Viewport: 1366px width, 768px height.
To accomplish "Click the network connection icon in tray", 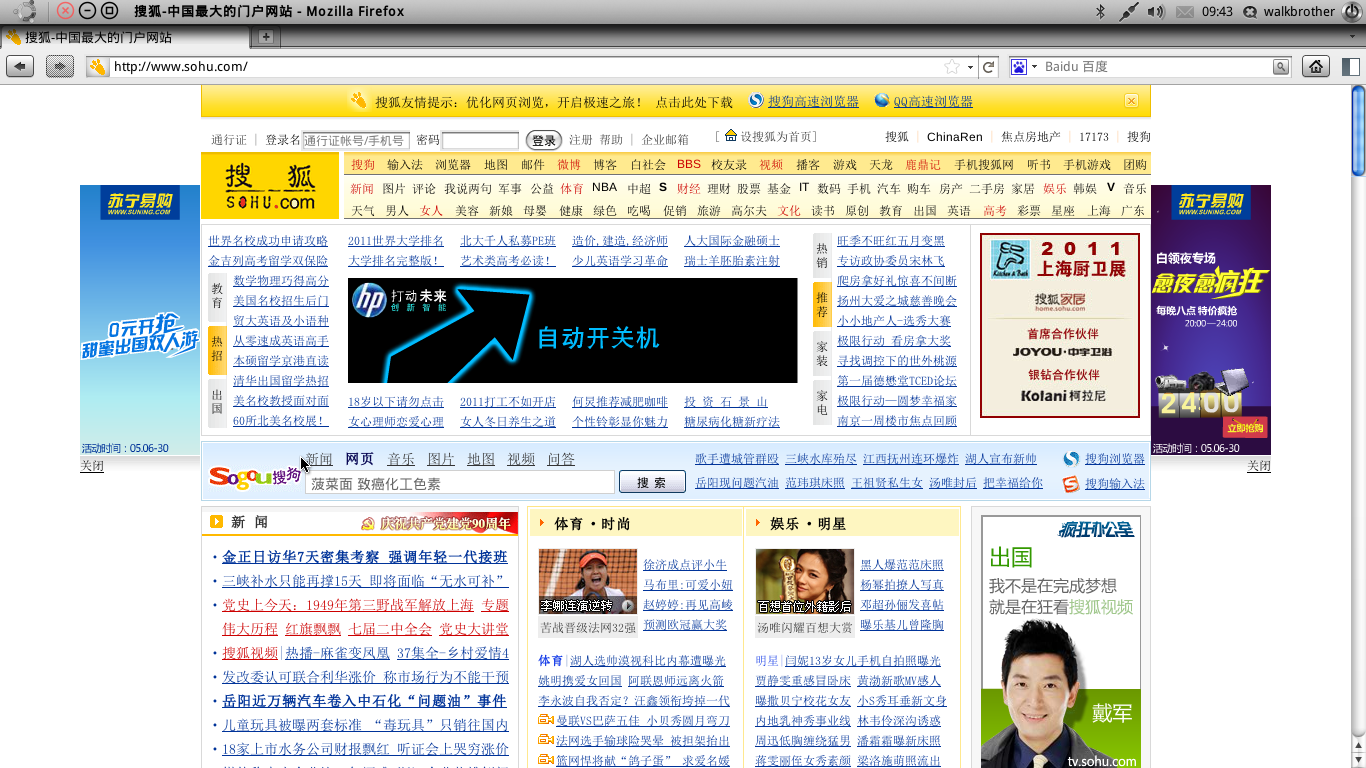I will pos(1128,11).
